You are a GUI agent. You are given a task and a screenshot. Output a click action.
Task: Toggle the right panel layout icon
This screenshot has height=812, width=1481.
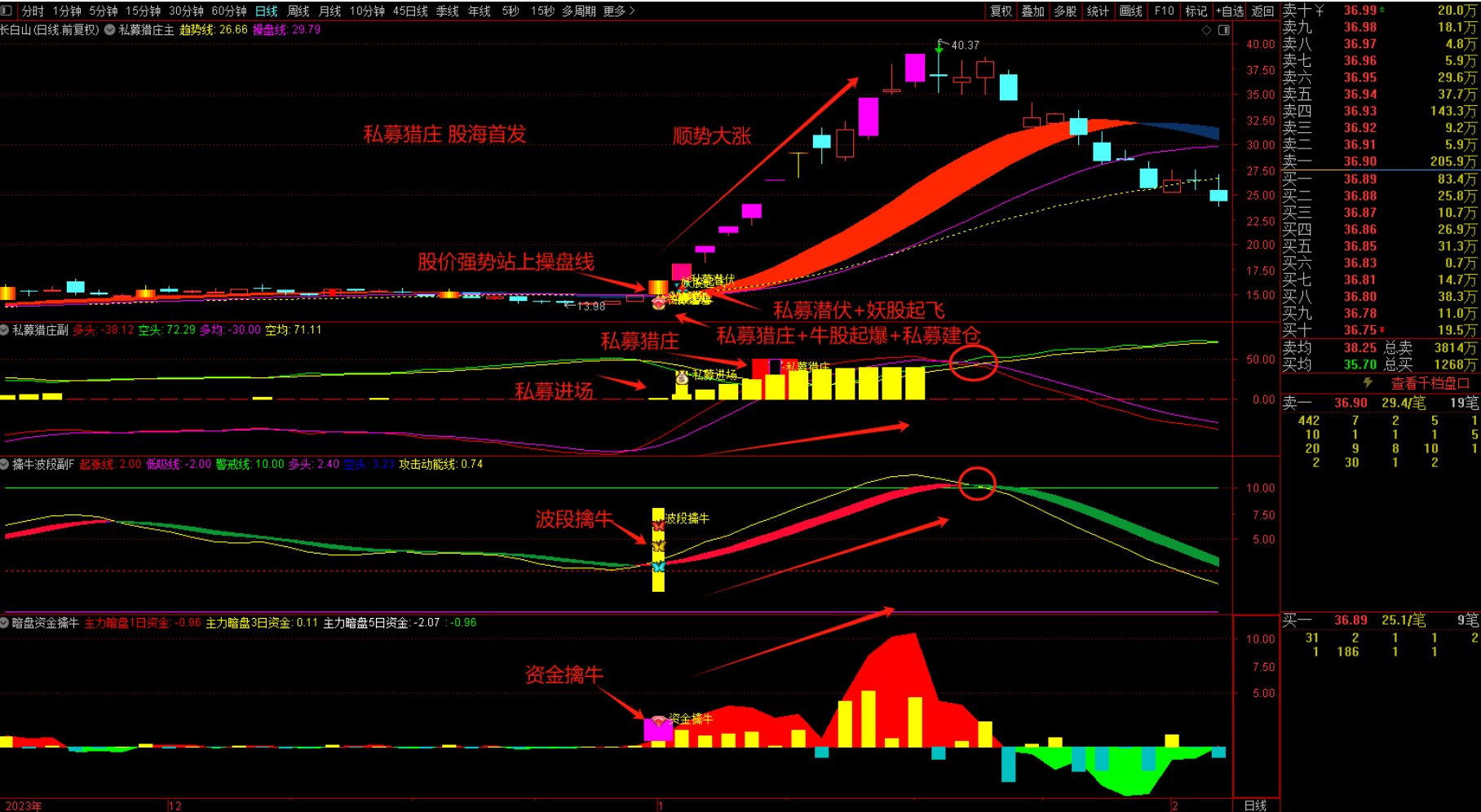click(1224, 30)
